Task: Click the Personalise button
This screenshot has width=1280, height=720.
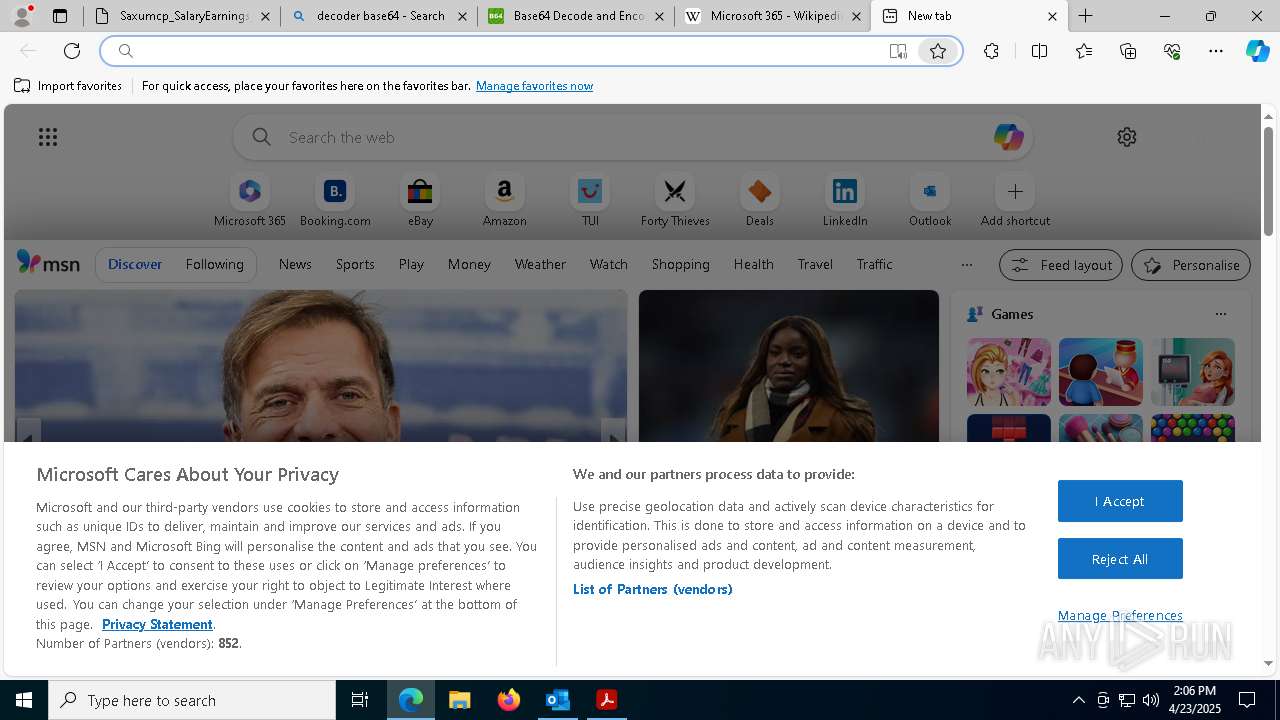Action: tap(1191, 265)
